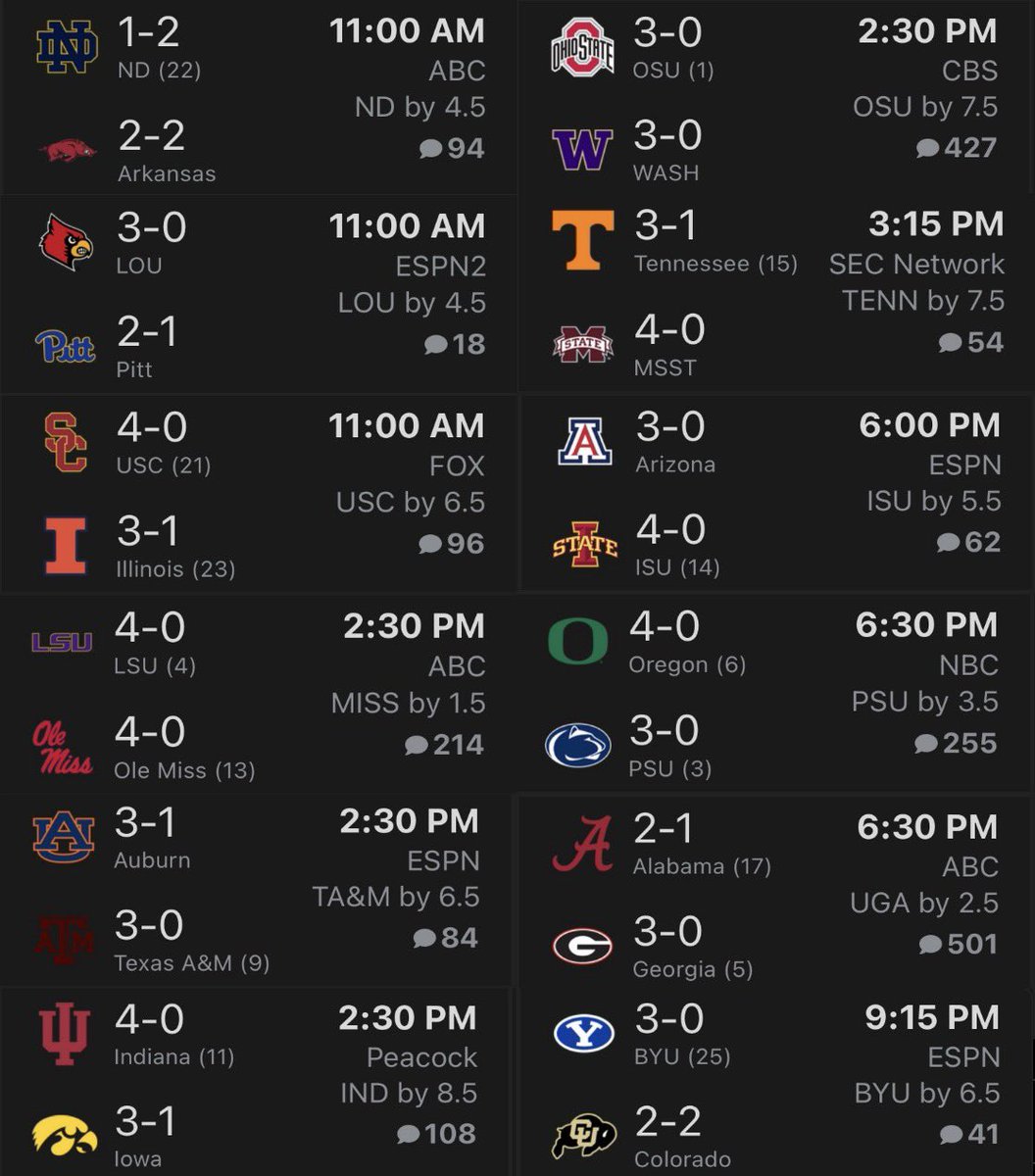This screenshot has height=1176, width=1035.
Task: Click the Notre Dame team logo
Action: 67,47
